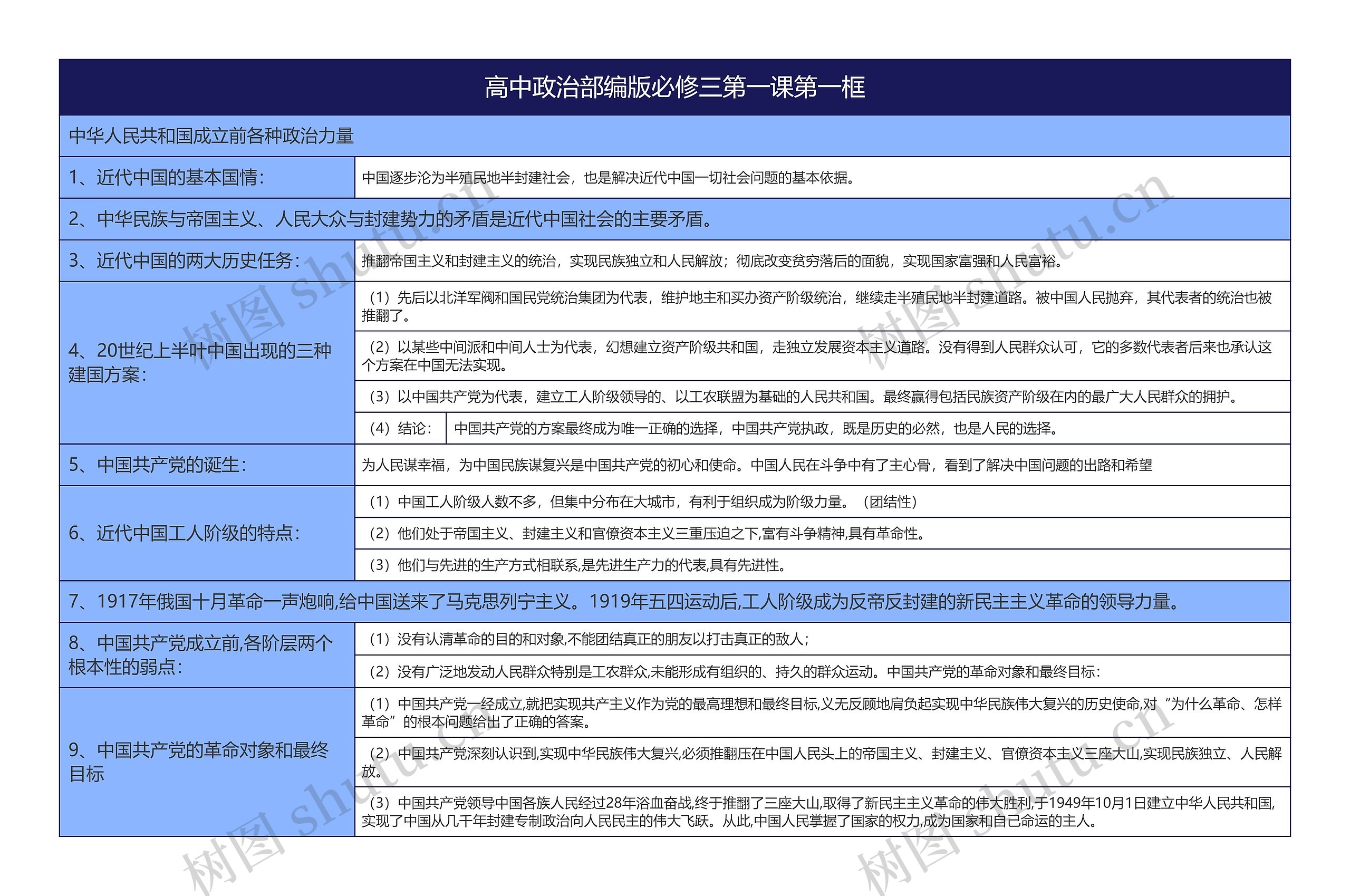Click row 2 about 中华民族与帝国主义 contradictions

pos(674,219)
